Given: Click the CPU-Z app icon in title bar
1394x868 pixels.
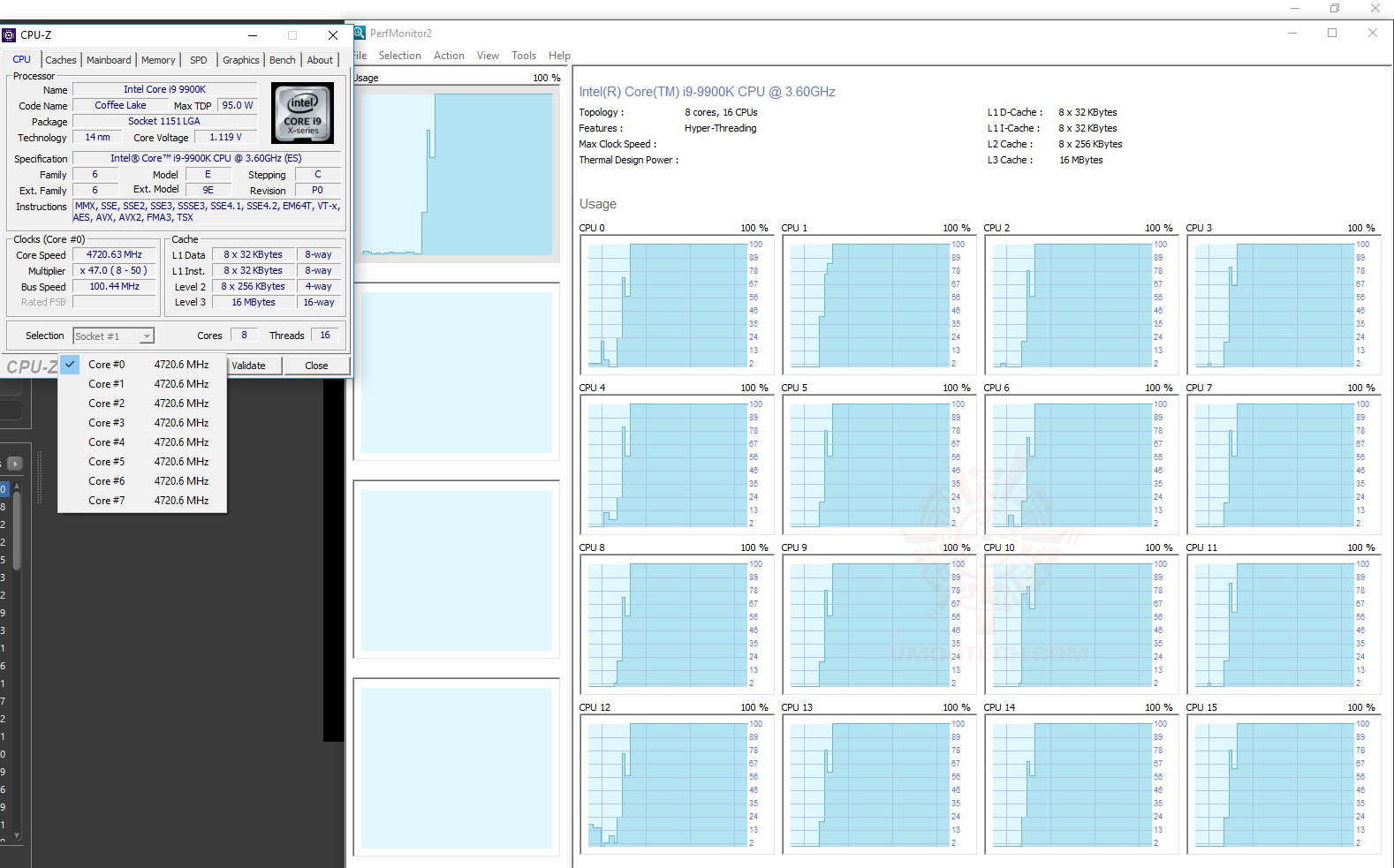Looking at the screenshot, I should point(9,35).
